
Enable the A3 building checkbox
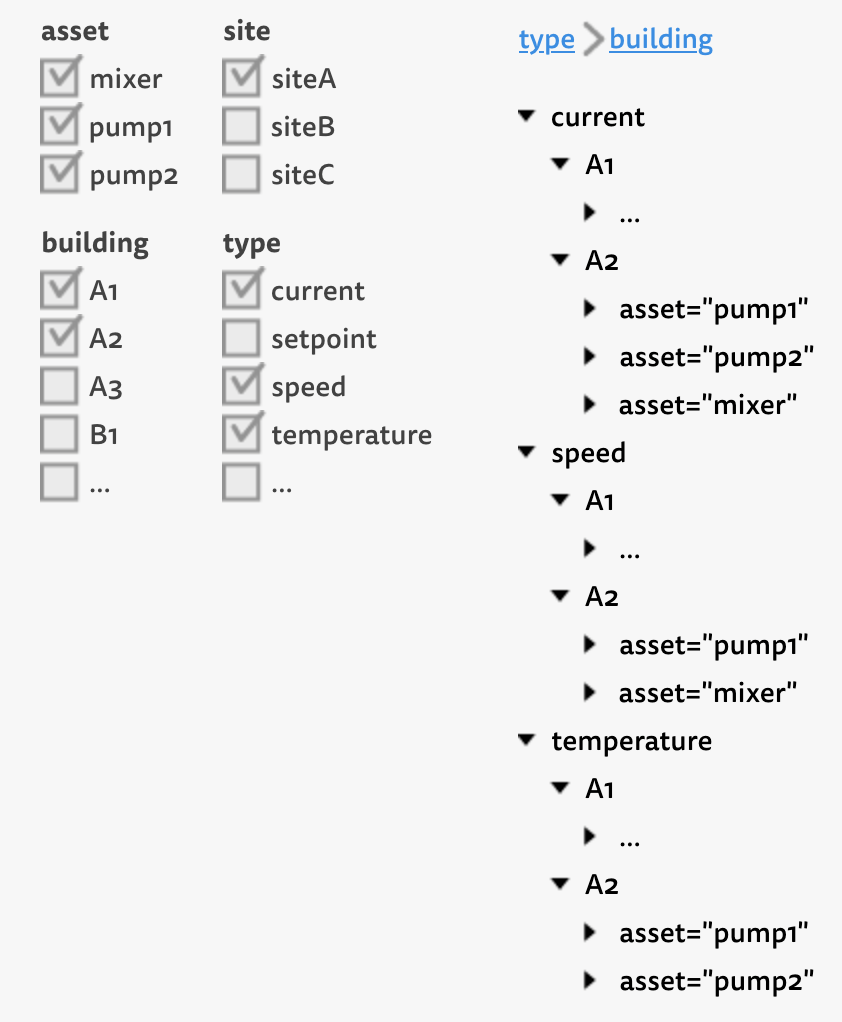pyautogui.click(x=59, y=386)
